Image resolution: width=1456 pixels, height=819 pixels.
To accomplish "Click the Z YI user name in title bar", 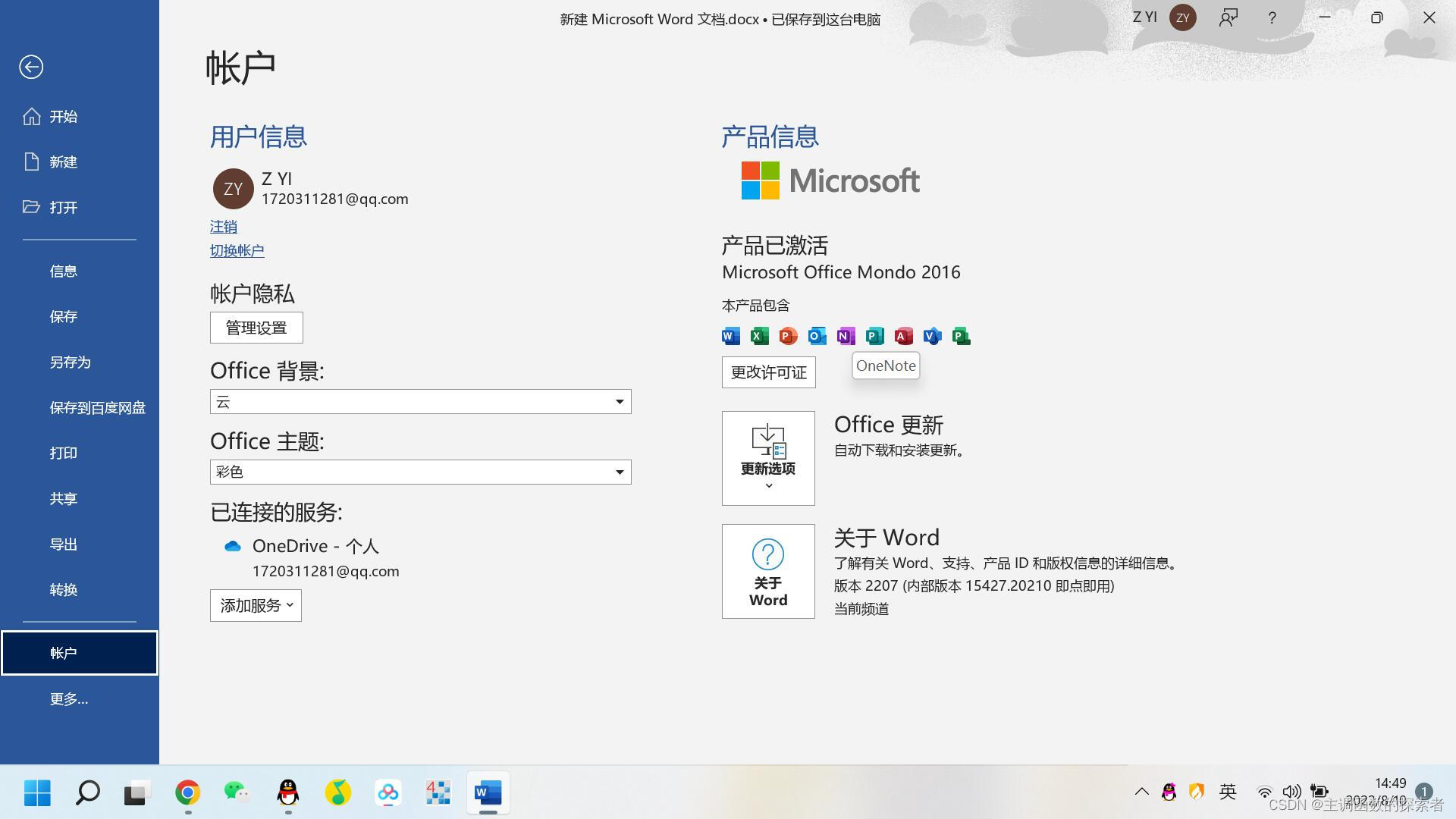I will 1144,17.
